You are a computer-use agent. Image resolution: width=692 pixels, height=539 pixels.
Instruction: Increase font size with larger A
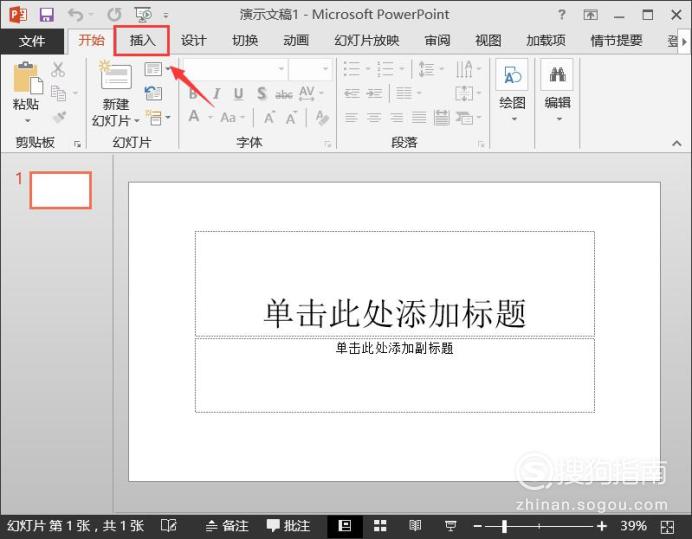coord(269,117)
